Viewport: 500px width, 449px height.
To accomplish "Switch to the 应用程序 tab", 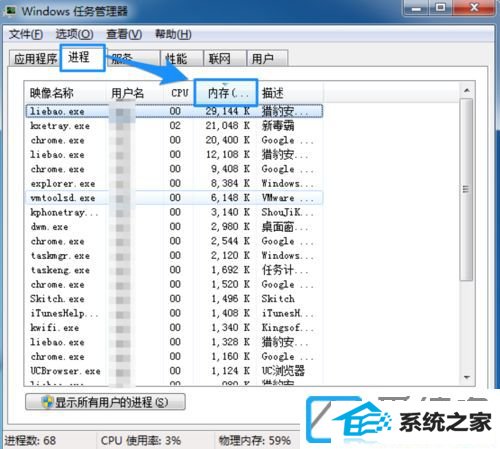I will [35, 59].
